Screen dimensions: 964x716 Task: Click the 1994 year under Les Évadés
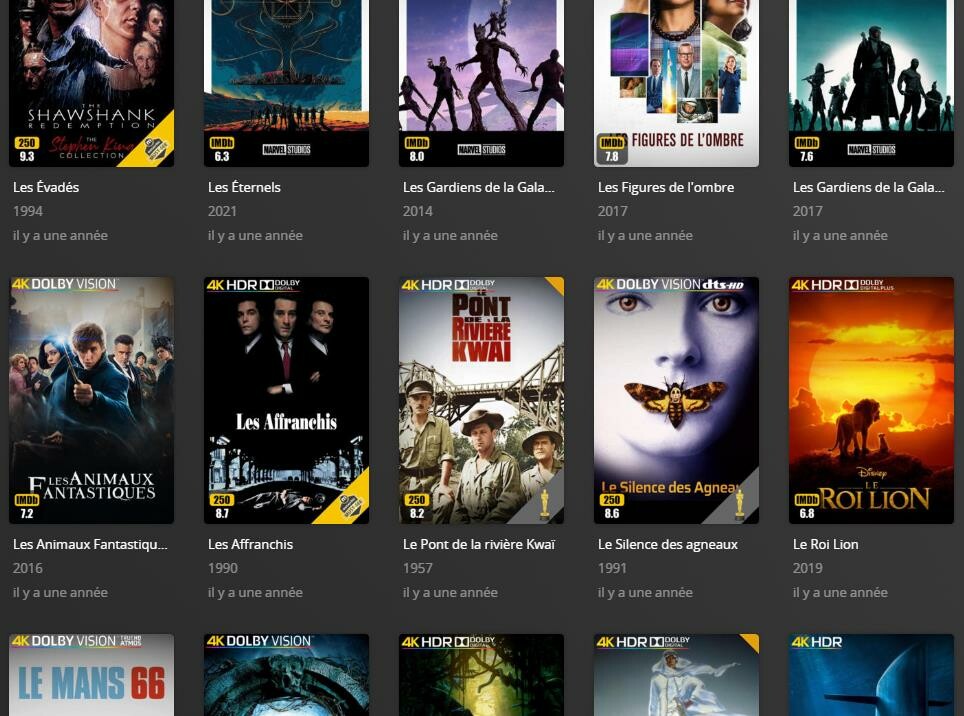tap(28, 211)
